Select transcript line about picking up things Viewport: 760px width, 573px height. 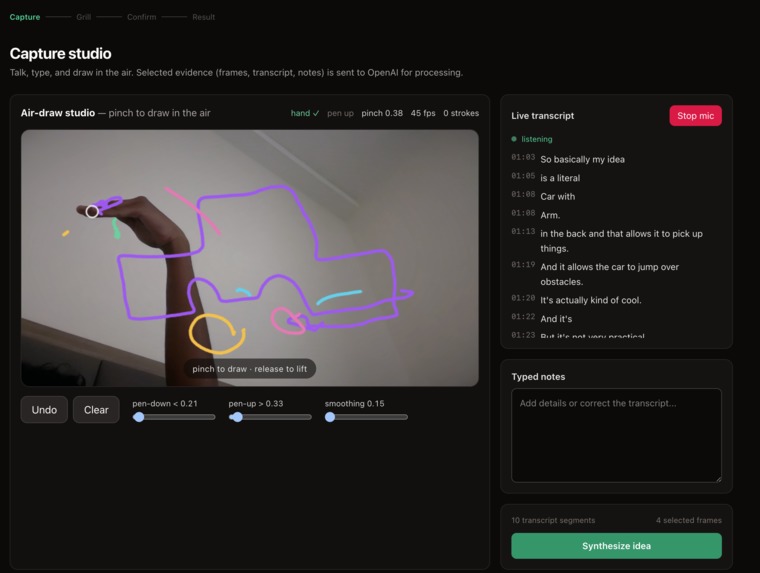click(621, 241)
